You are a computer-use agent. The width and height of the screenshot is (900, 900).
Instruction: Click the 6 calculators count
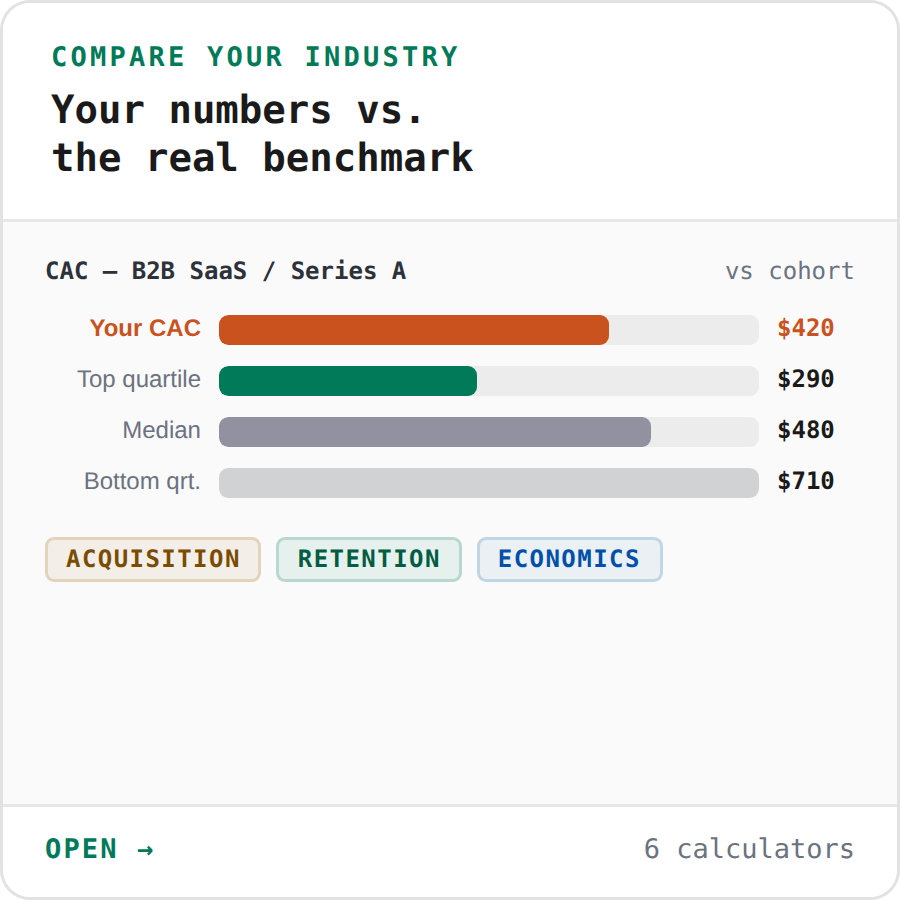point(749,849)
